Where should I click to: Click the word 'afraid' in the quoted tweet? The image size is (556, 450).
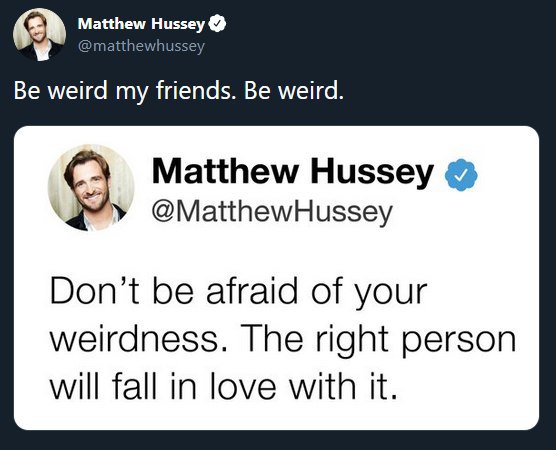click(252, 290)
